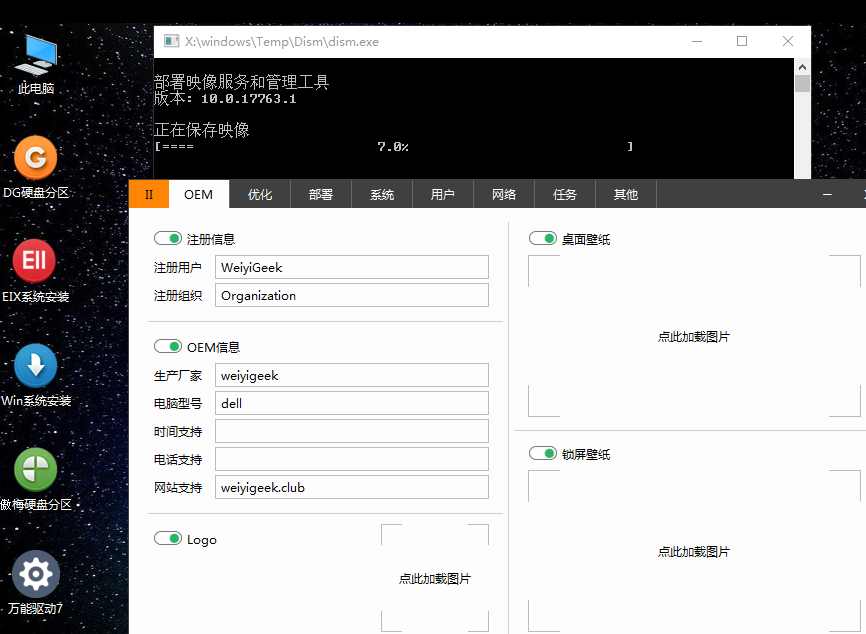
Task: Go to the 部署 tab
Action: coord(321,194)
